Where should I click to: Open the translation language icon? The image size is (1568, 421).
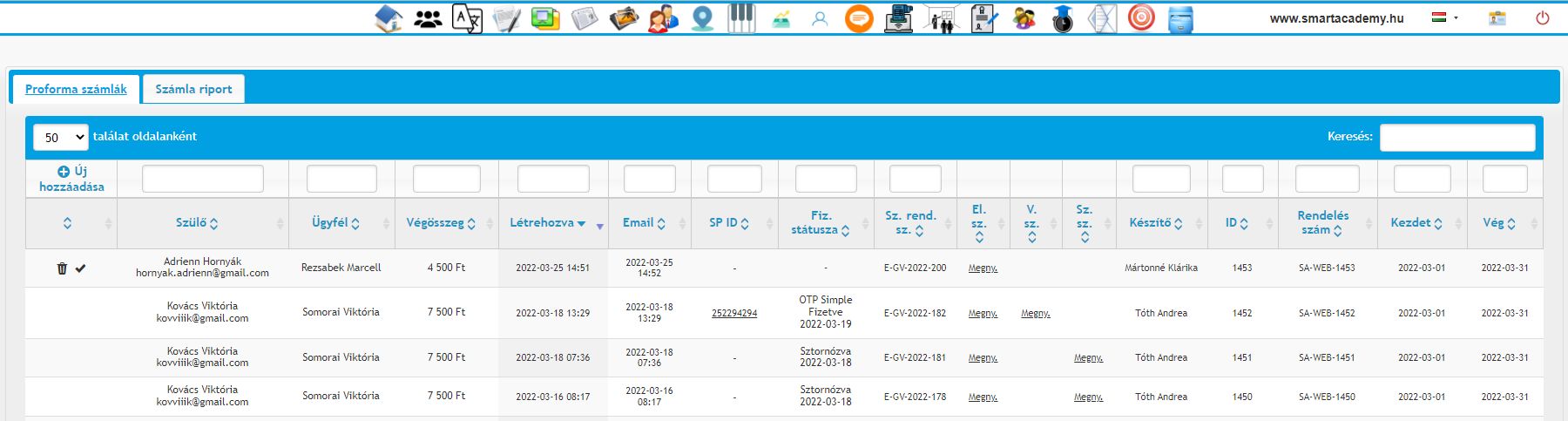click(467, 18)
